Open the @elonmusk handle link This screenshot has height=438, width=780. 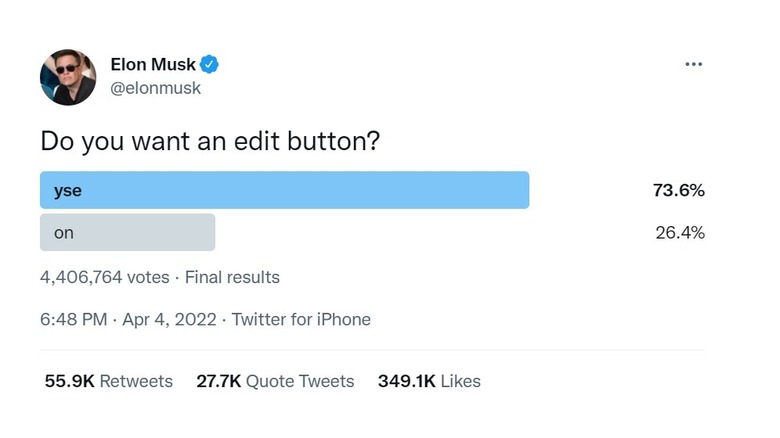click(155, 88)
